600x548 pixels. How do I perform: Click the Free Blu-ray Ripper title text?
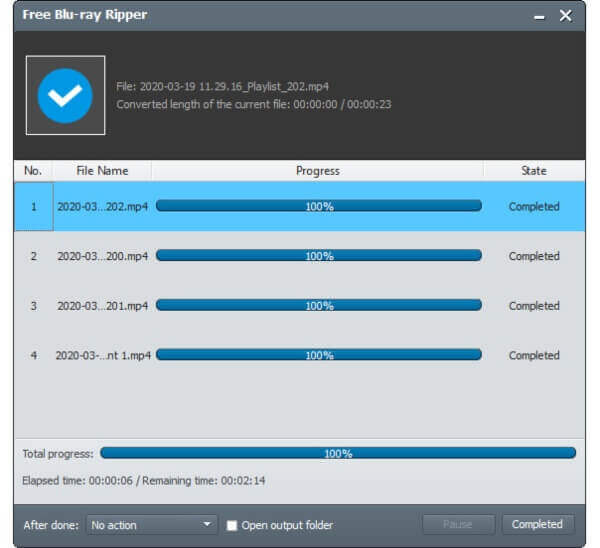85,15
